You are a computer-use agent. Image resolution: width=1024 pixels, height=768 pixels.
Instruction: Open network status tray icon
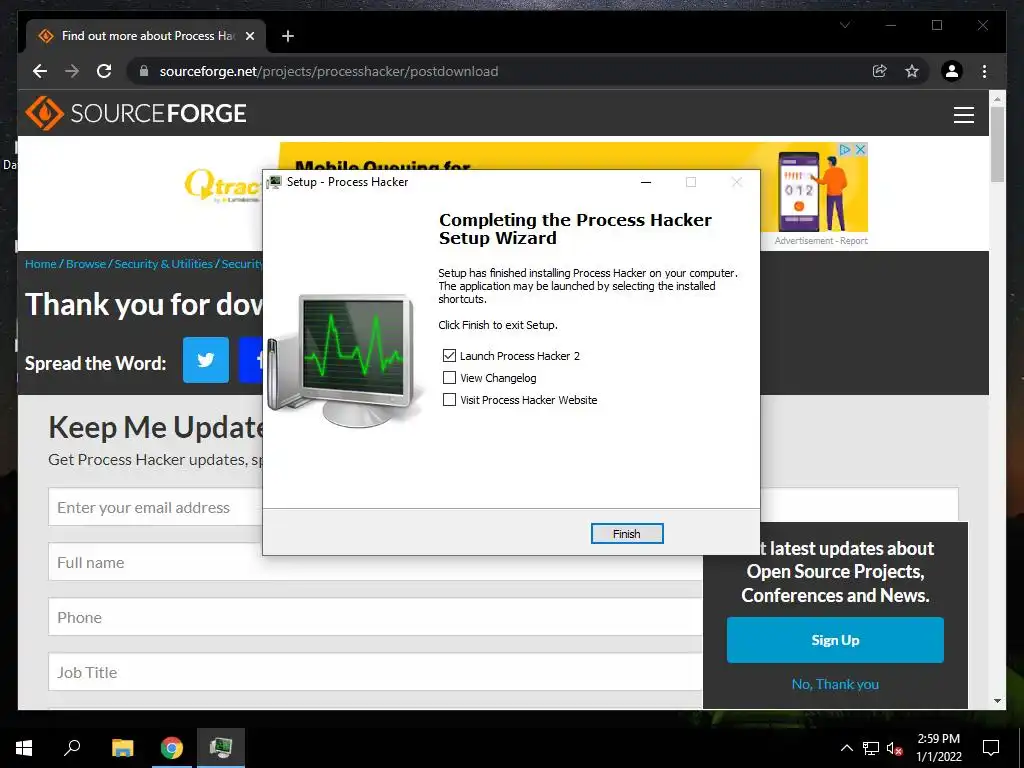[x=871, y=748]
